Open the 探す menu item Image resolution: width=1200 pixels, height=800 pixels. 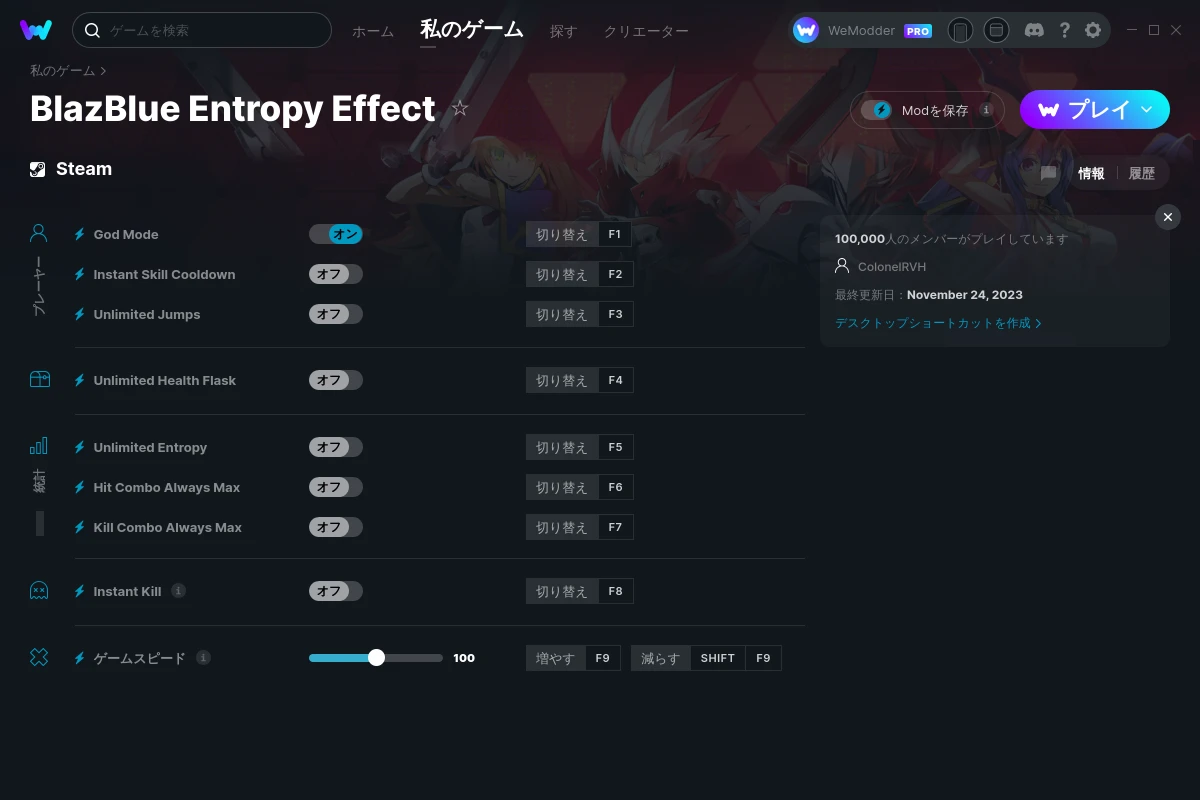[563, 31]
